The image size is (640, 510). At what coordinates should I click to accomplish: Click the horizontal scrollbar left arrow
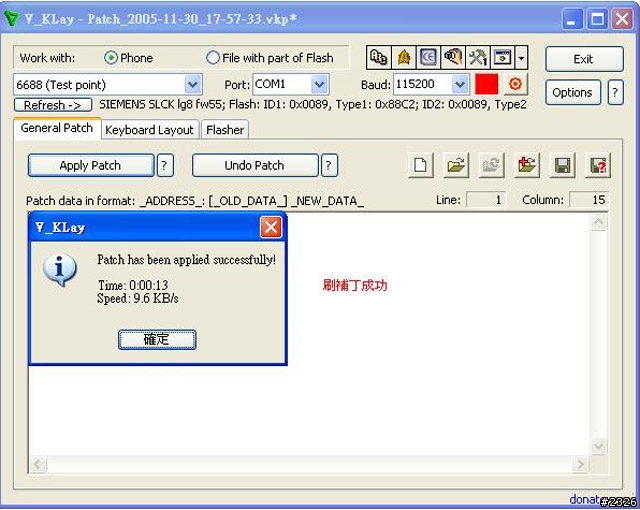click(38, 464)
